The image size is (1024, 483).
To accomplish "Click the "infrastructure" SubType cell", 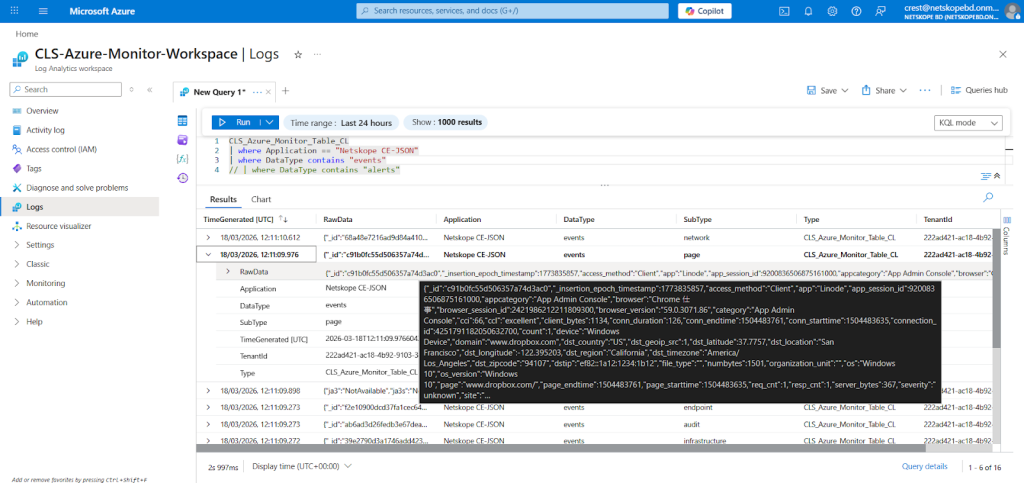I will click(705, 441).
